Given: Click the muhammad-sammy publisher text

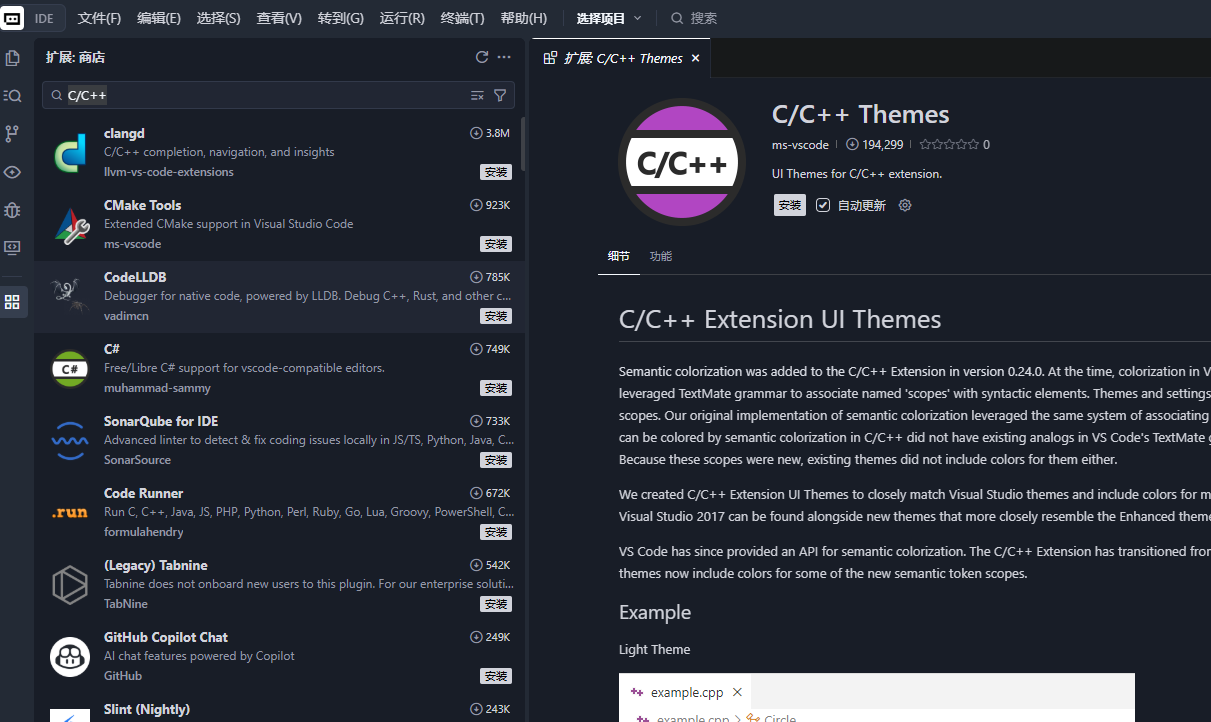Looking at the screenshot, I should [157, 388].
